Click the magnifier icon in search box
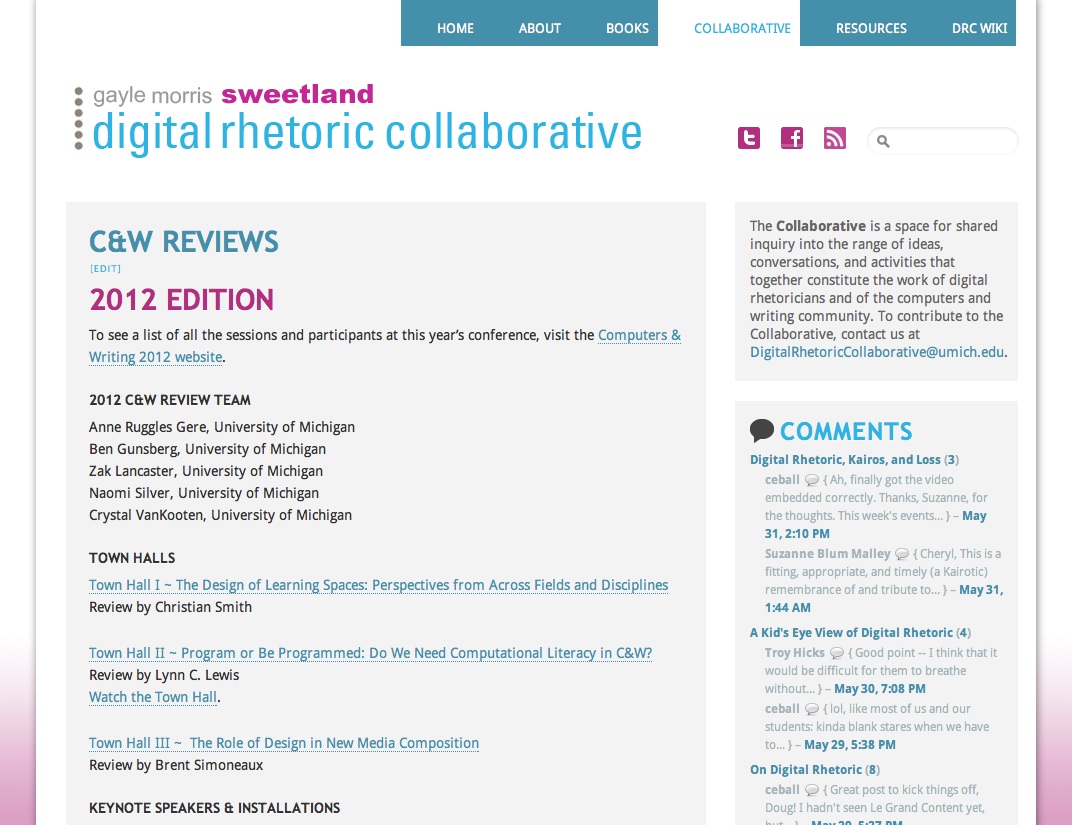The height and width of the screenshot is (825, 1072). 883,141
